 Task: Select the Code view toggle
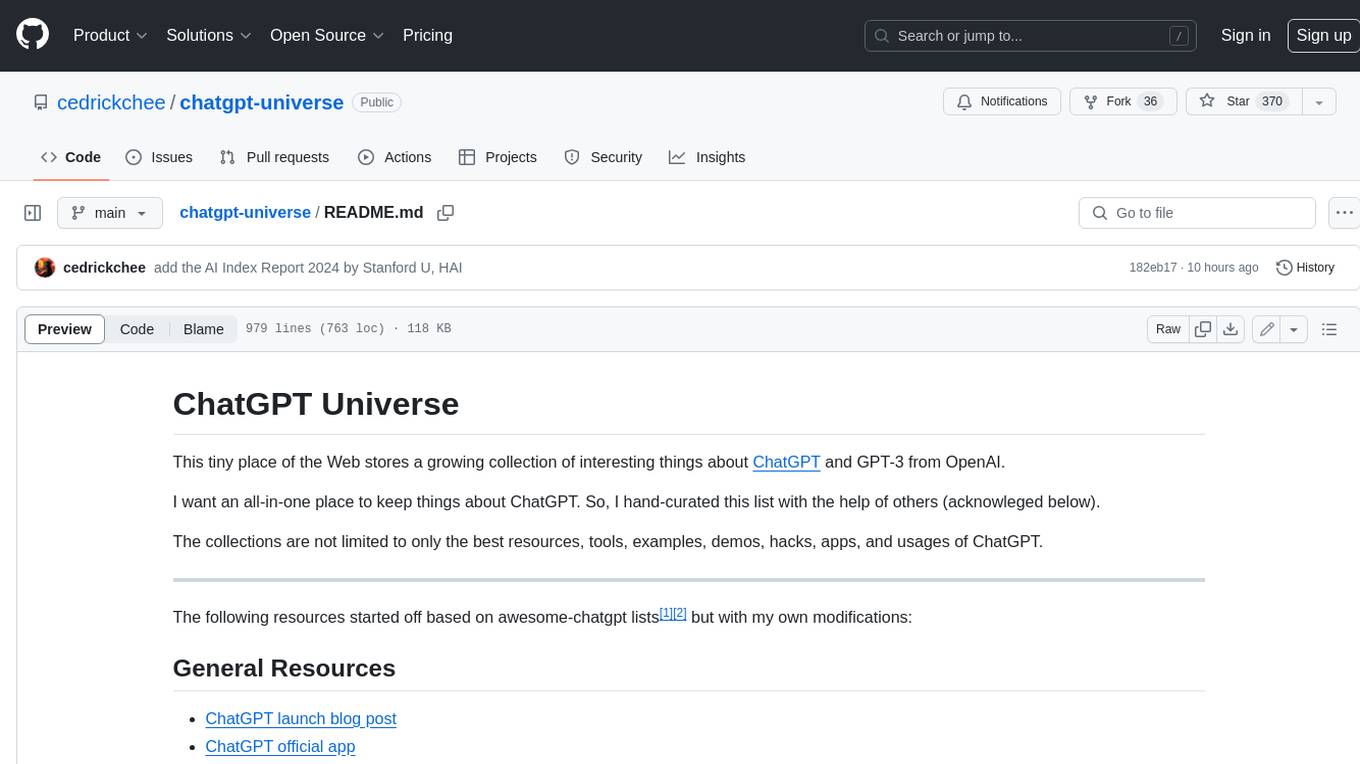click(137, 329)
